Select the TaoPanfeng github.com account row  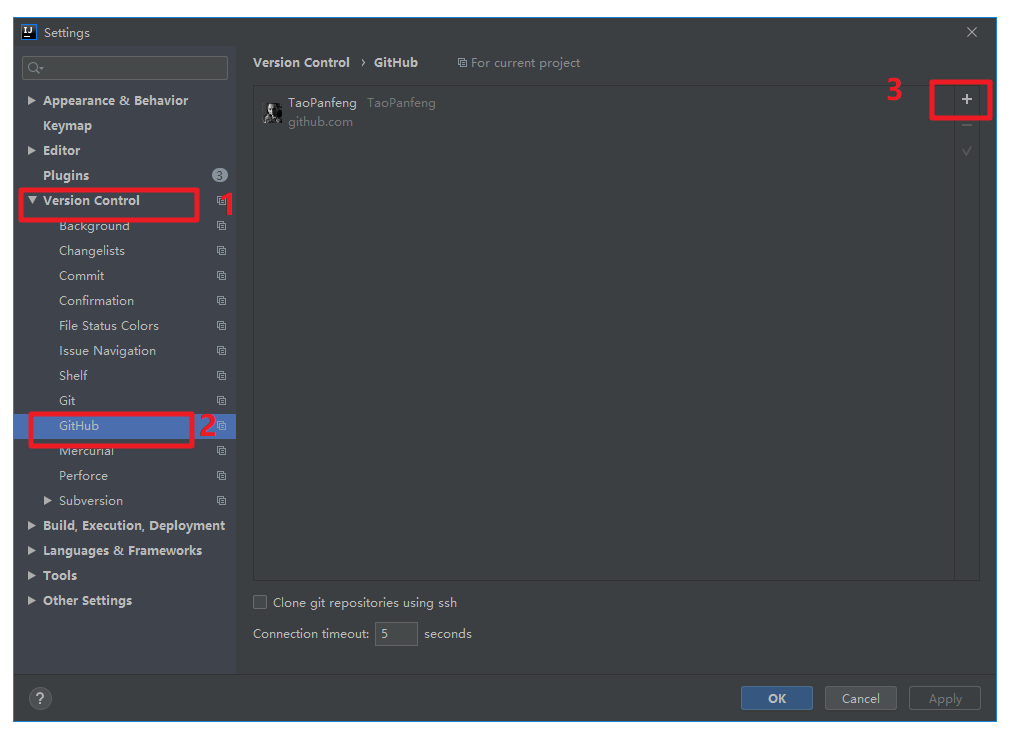pos(604,112)
